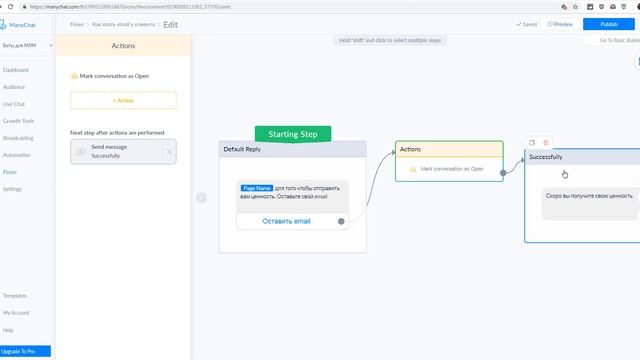
Task: Publish the flow
Action: [x=609, y=24]
